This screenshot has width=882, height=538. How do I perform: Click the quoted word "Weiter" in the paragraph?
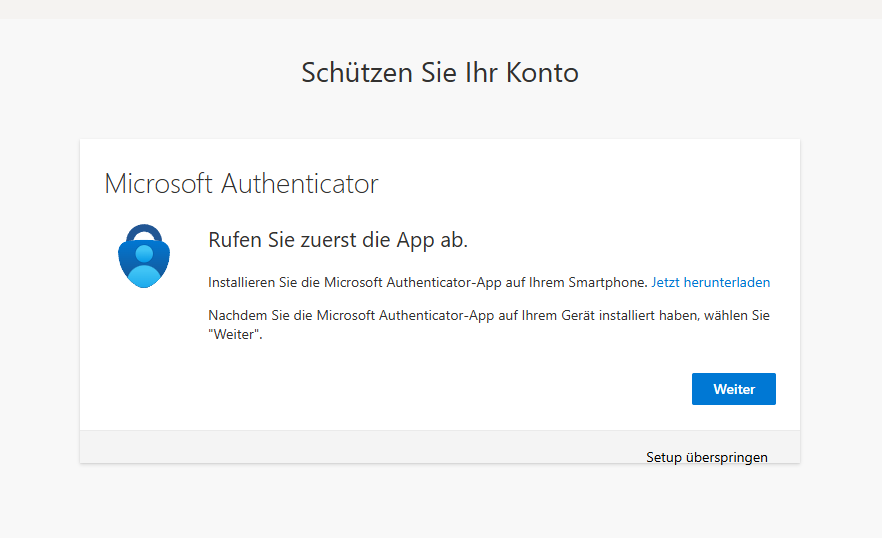point(234,335)
